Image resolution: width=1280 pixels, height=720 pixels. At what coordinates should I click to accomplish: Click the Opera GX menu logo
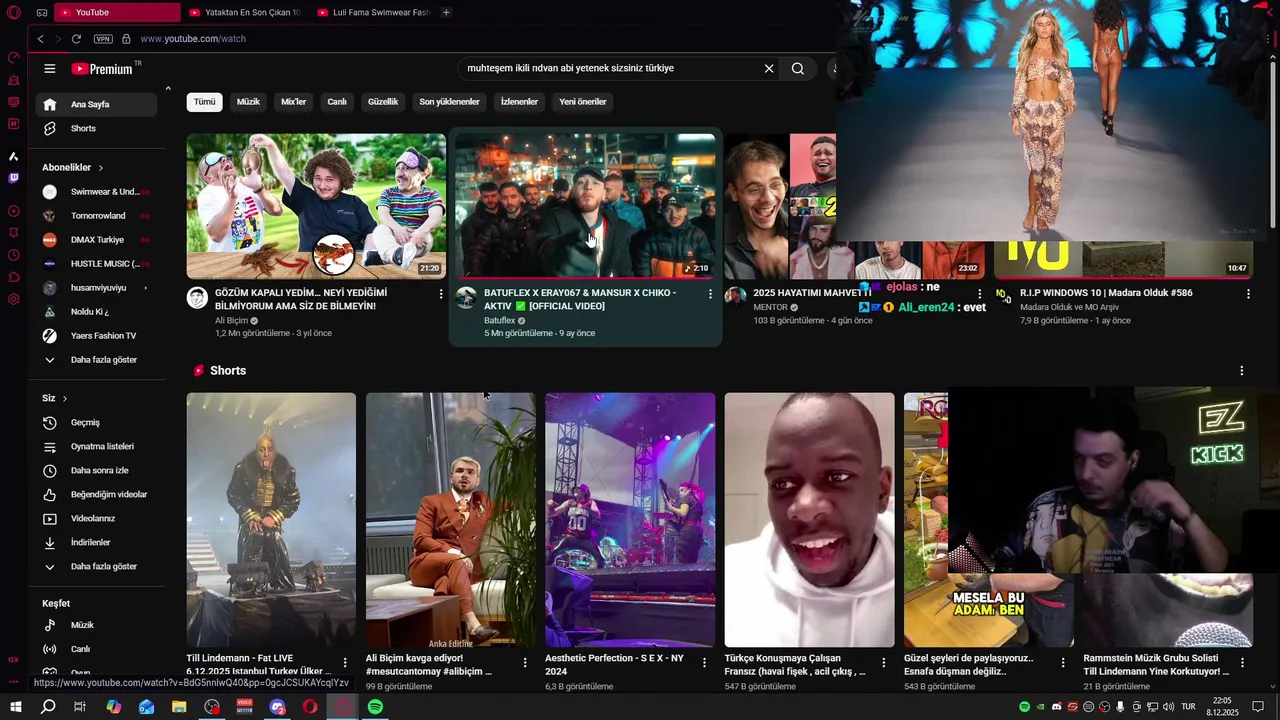click(x=14, y=12)
